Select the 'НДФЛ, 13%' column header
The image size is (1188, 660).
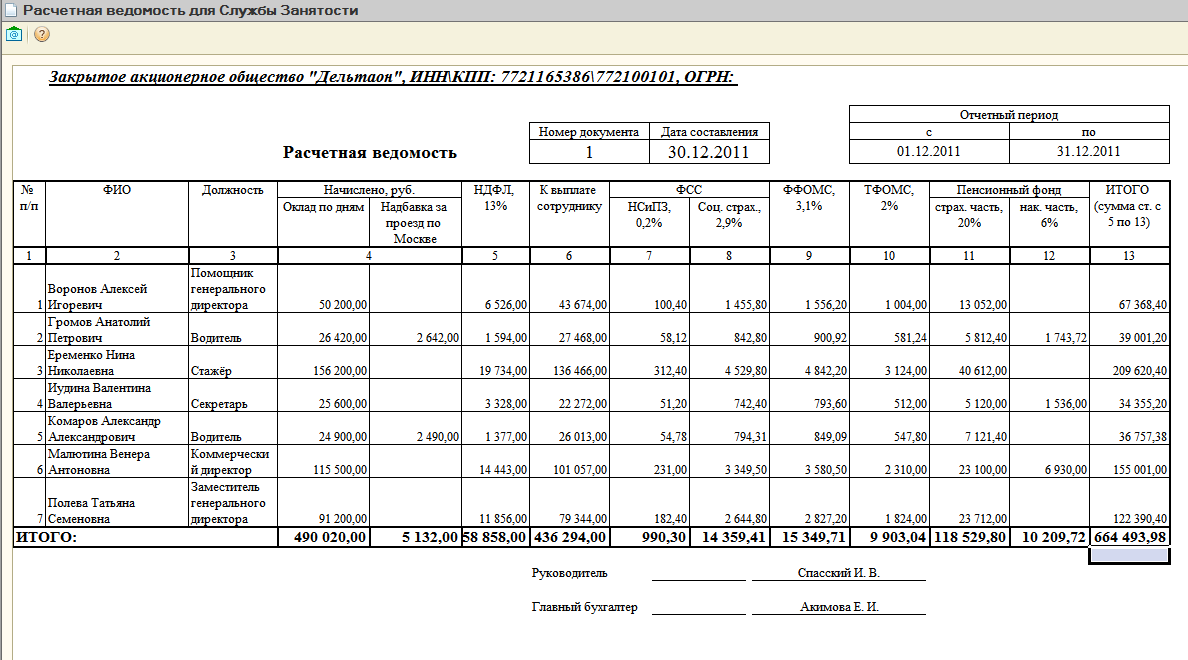(x=495, y=214)
